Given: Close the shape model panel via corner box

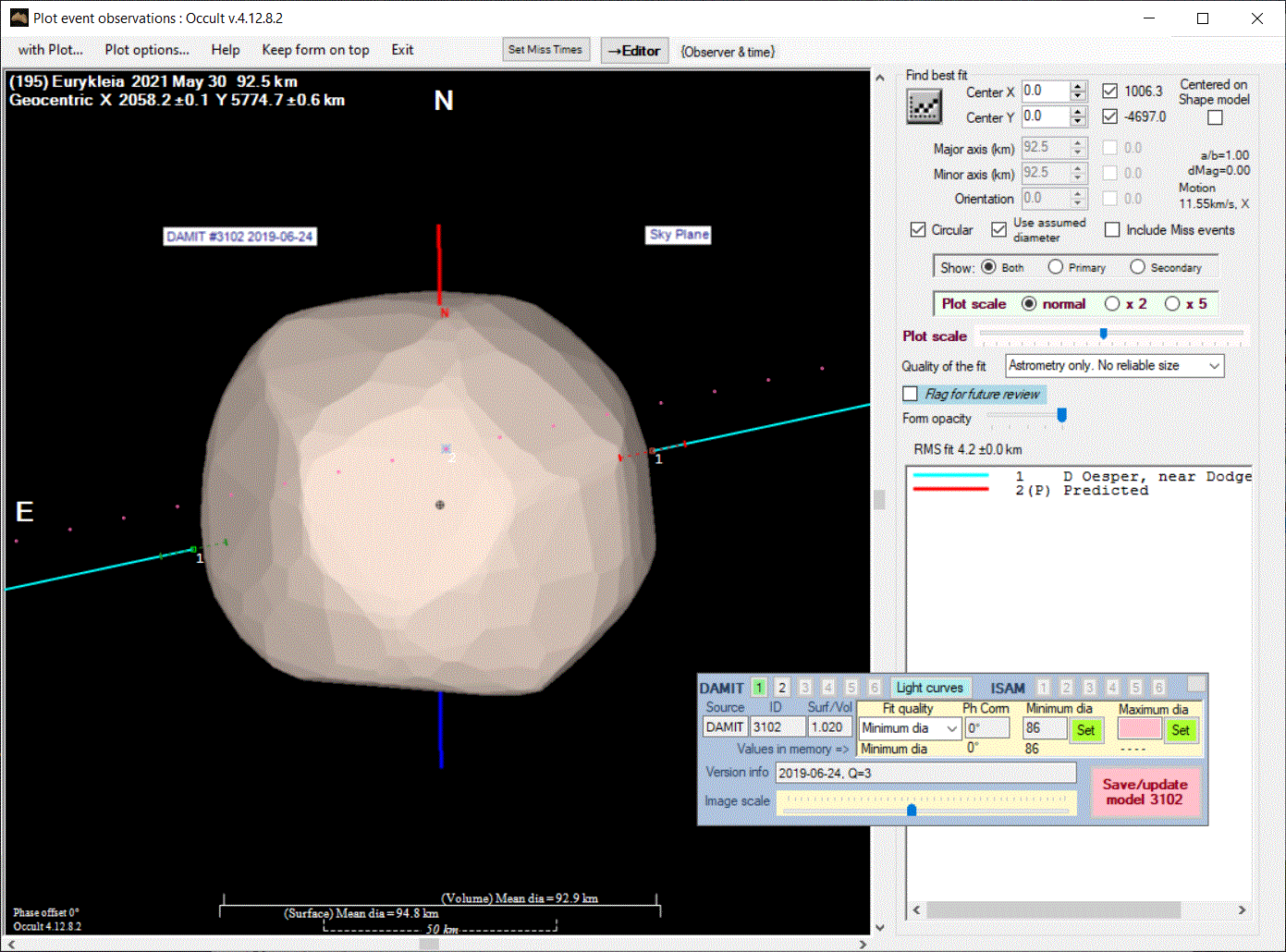Looking at the screenshot, I should 1195,684.
